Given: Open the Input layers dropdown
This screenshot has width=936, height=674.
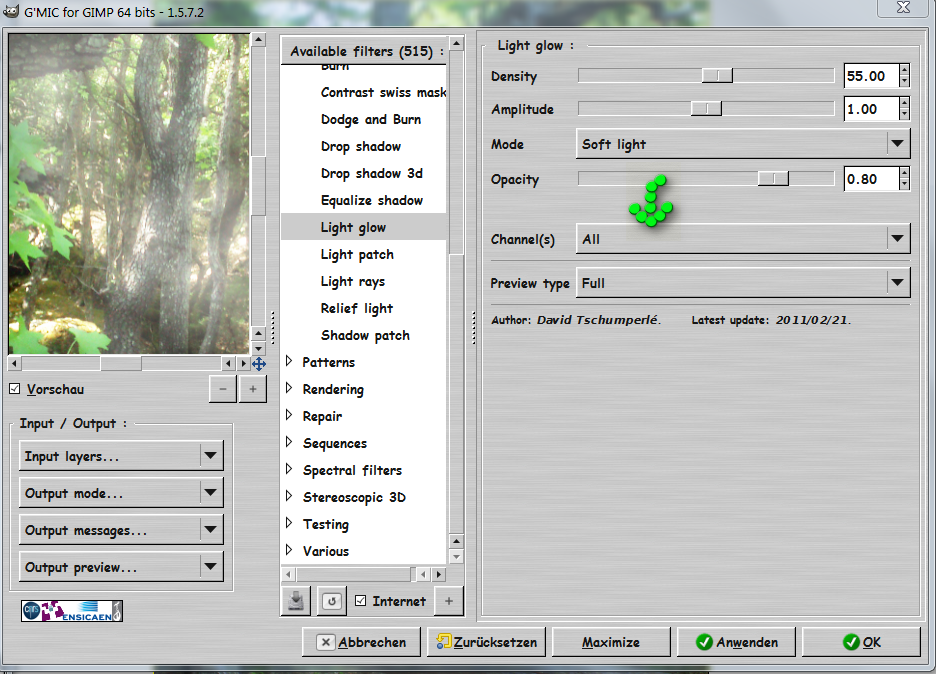Looking at the screenshot, I should pos(121,456).
